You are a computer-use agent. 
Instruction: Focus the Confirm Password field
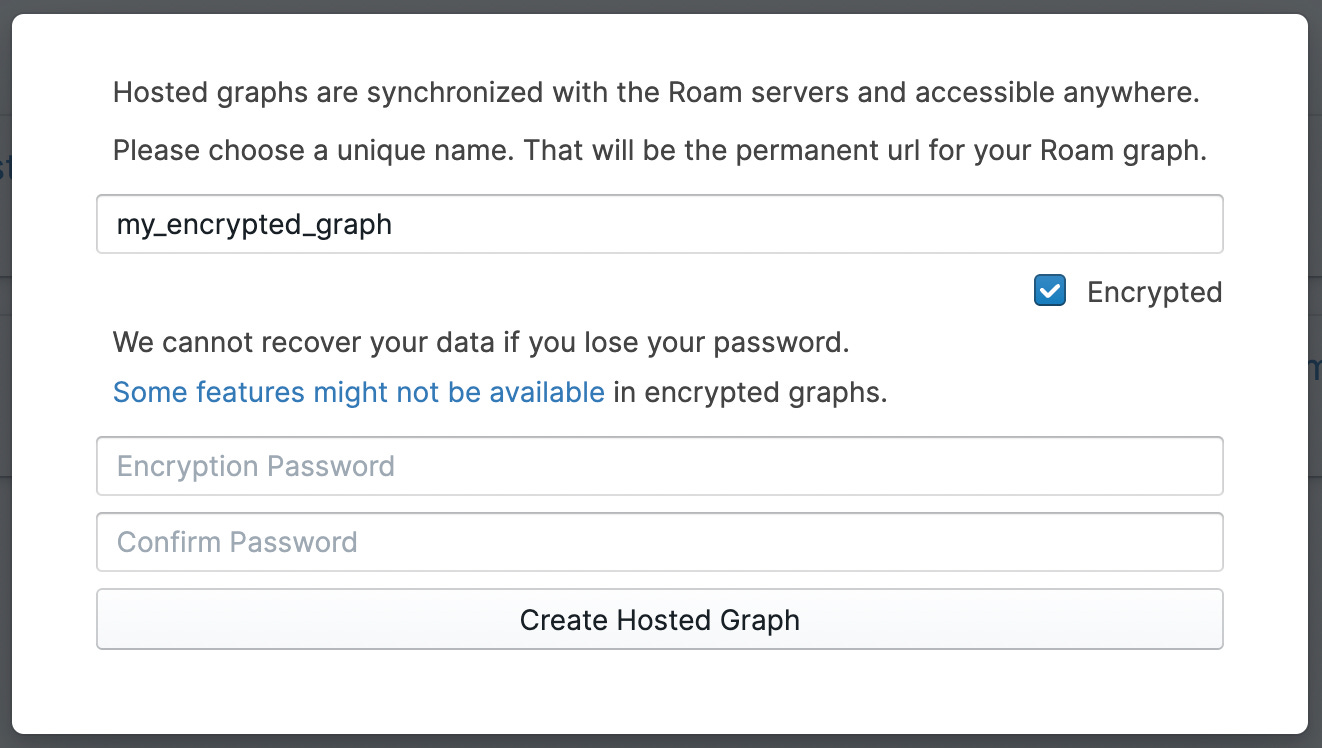(x=660, y=542)
